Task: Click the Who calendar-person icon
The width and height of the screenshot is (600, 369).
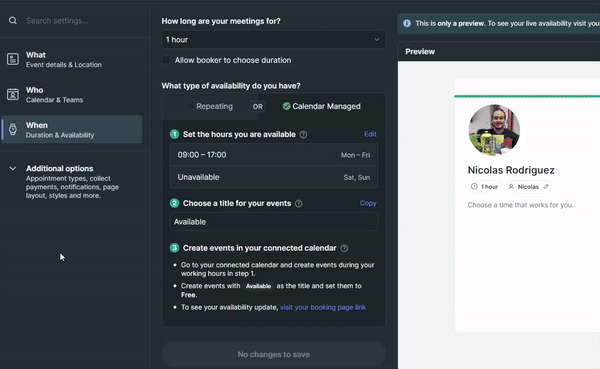Action: pos(13,94)
